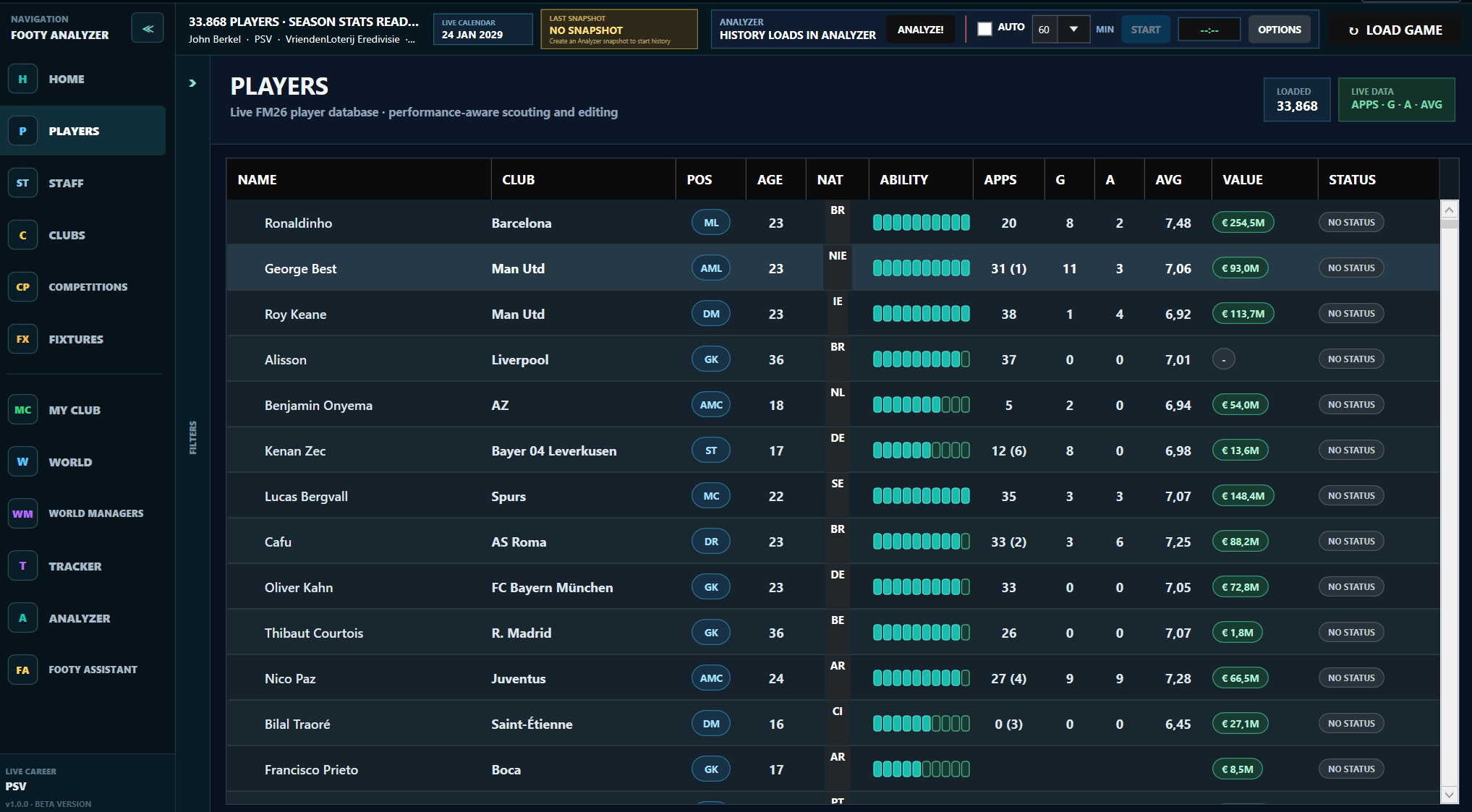1472x812 pixels.
Task: Click Thibaut Courtois' €1,8M value badge
Action: 1237,633
